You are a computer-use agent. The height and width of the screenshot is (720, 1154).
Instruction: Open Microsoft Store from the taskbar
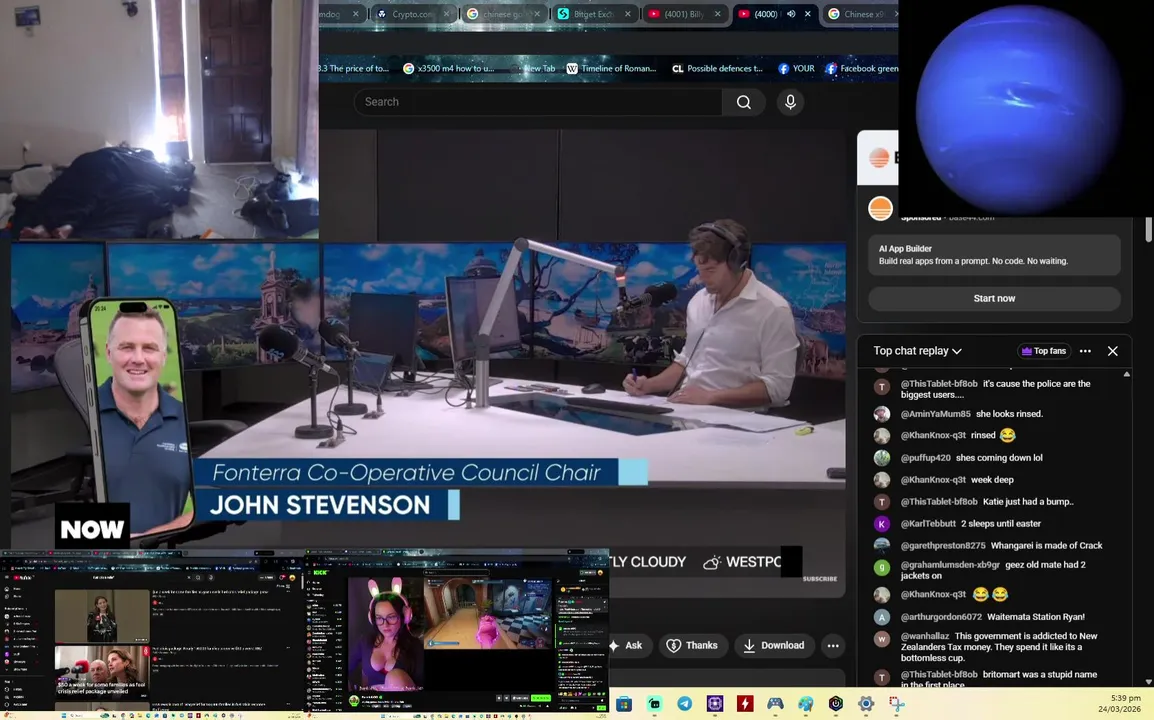pyautogui.click(x=624, y=704)
